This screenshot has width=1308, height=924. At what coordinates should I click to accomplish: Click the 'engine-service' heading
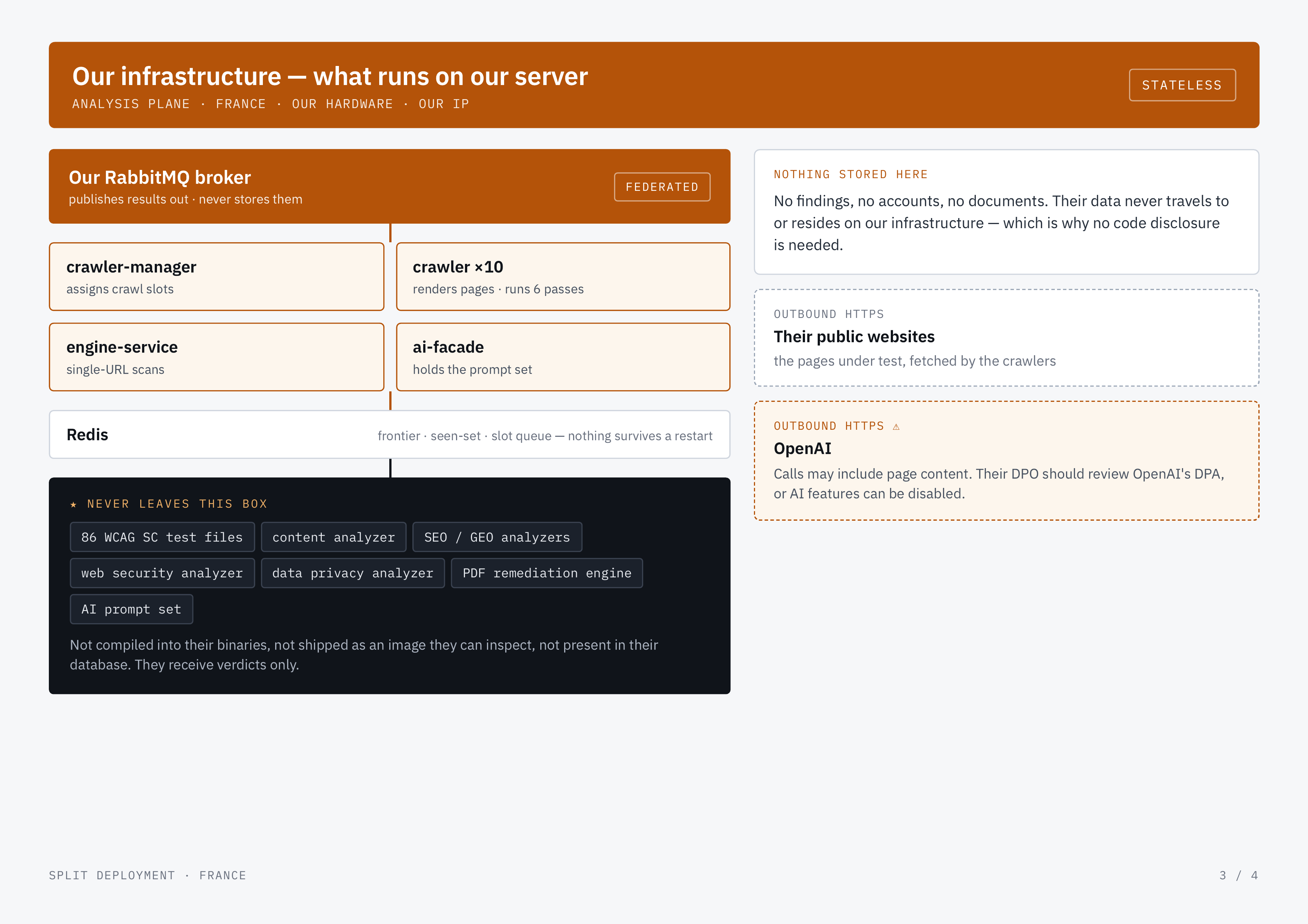click(122, 347)
